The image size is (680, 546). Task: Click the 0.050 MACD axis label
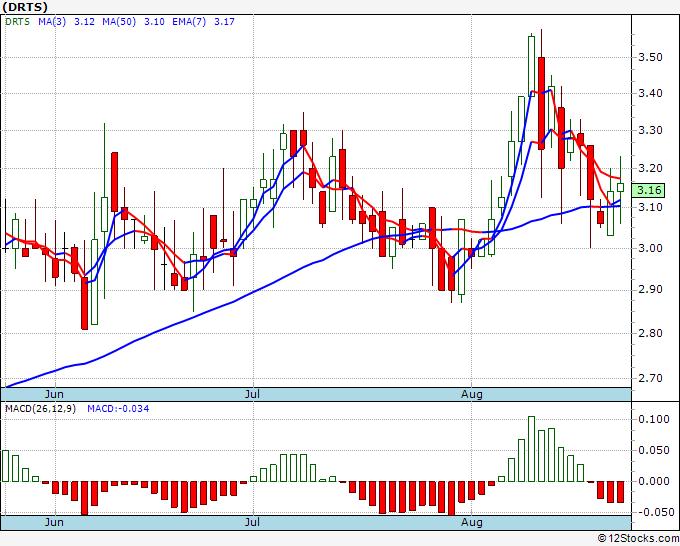click(x=654, y=450)
